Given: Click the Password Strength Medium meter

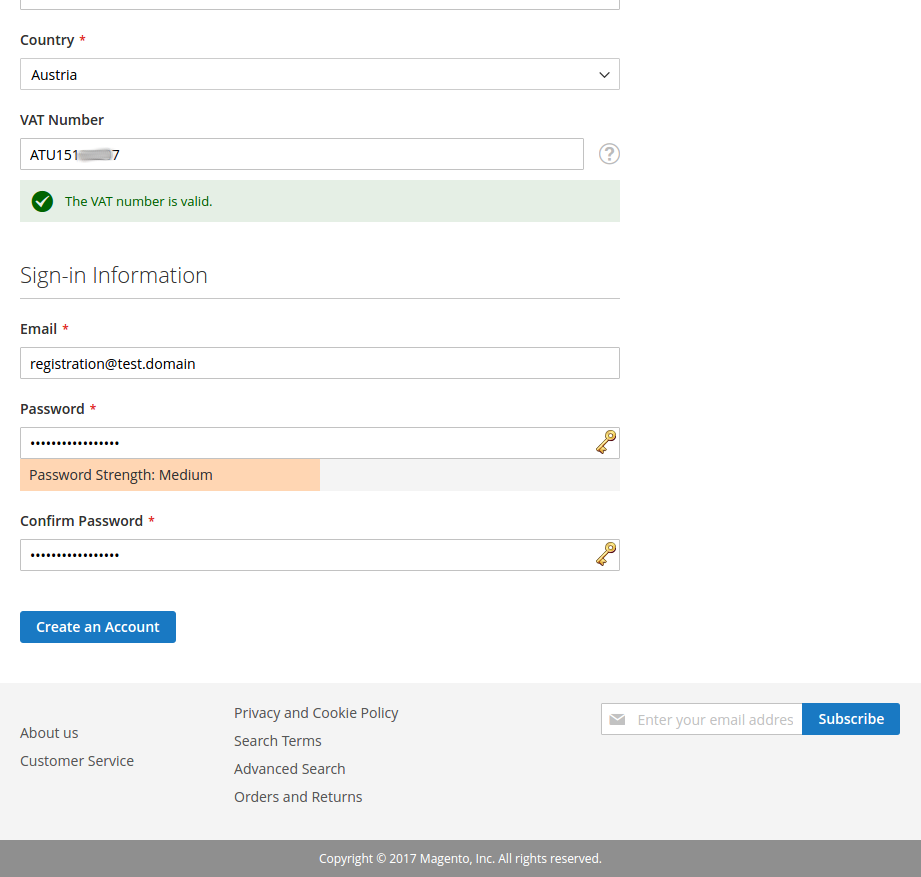Looking at the screenshot, I should click(x=170, y=475).
